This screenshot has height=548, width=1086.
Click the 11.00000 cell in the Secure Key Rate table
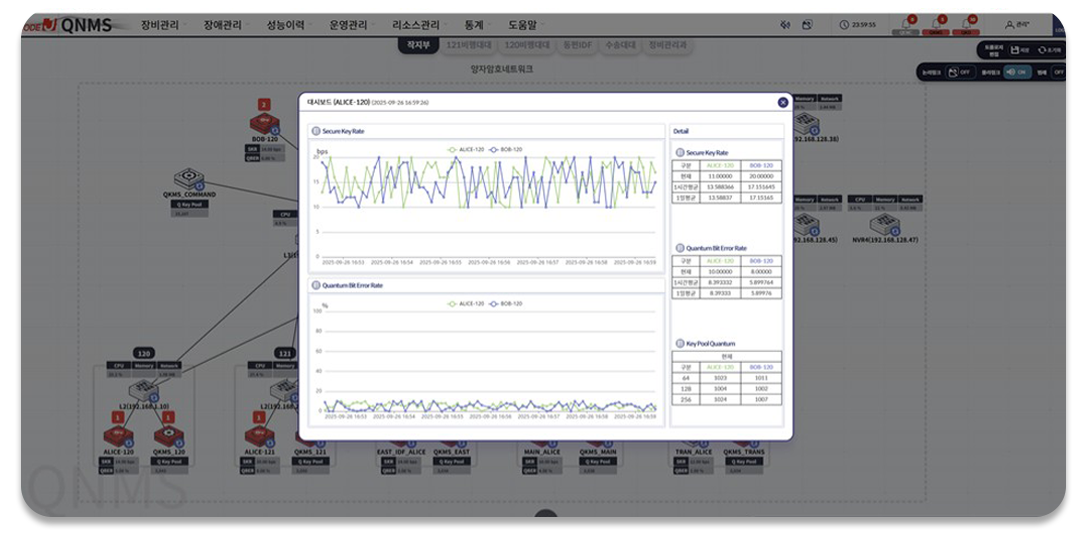click(720, 177)
